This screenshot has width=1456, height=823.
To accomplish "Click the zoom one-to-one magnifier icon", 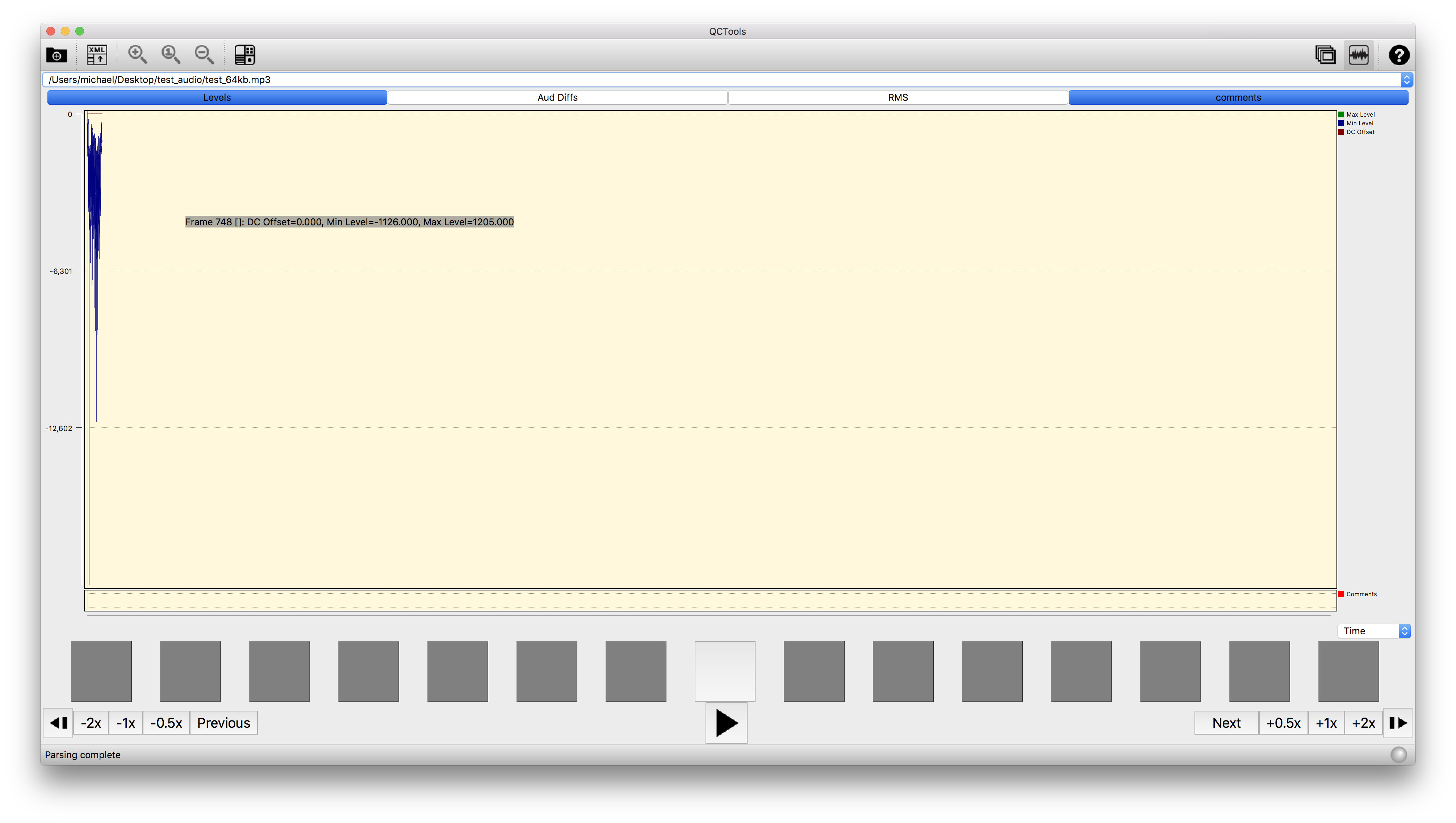I will point(171,55).
